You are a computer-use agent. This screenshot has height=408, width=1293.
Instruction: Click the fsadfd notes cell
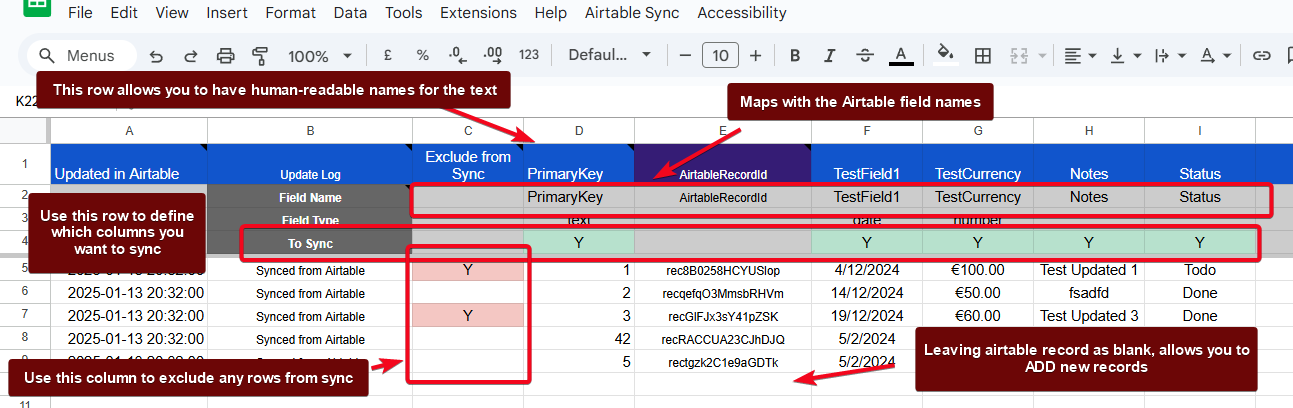pos(1089,293)
